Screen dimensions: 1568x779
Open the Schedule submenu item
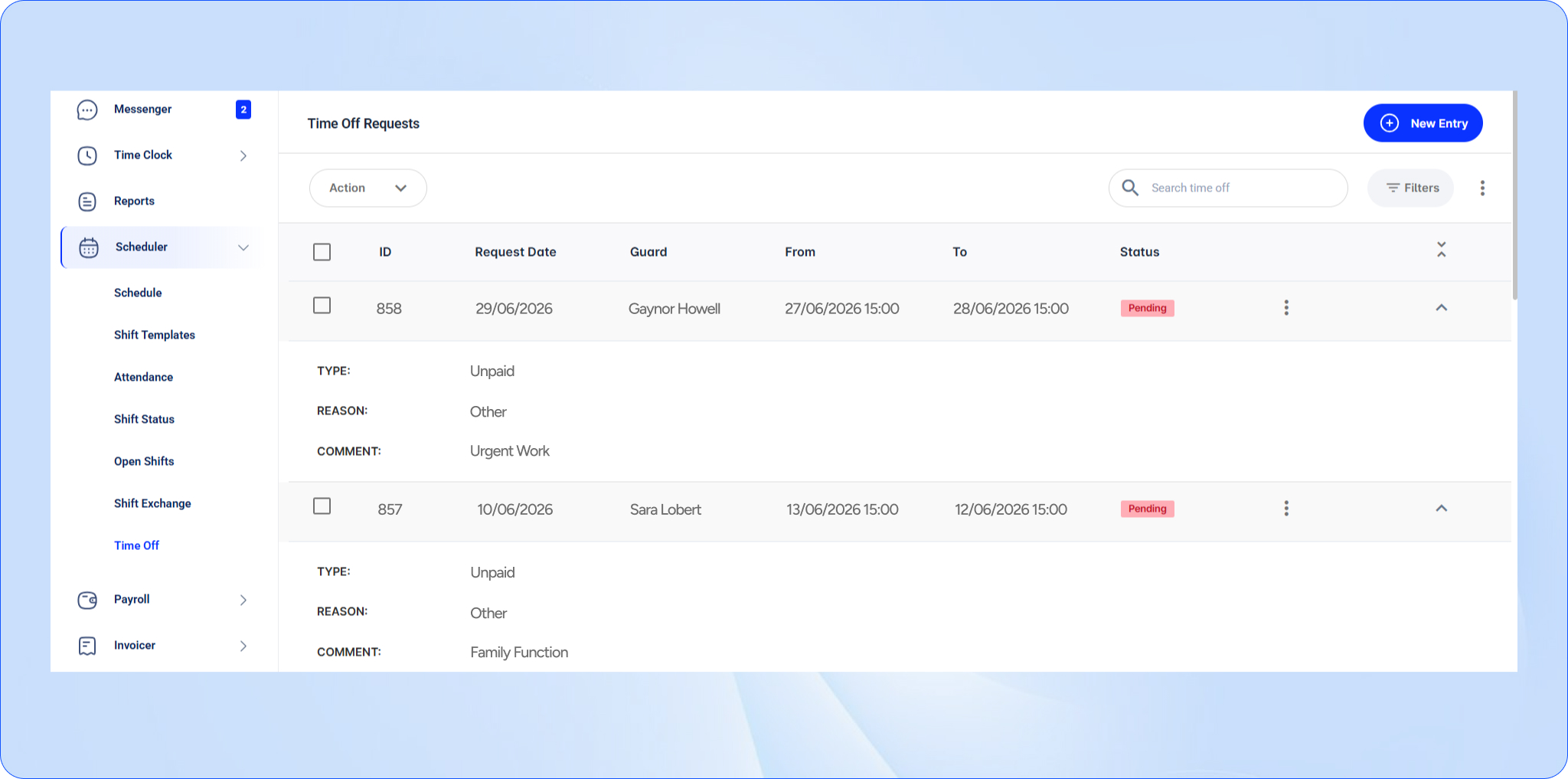[x=138, y=293]
